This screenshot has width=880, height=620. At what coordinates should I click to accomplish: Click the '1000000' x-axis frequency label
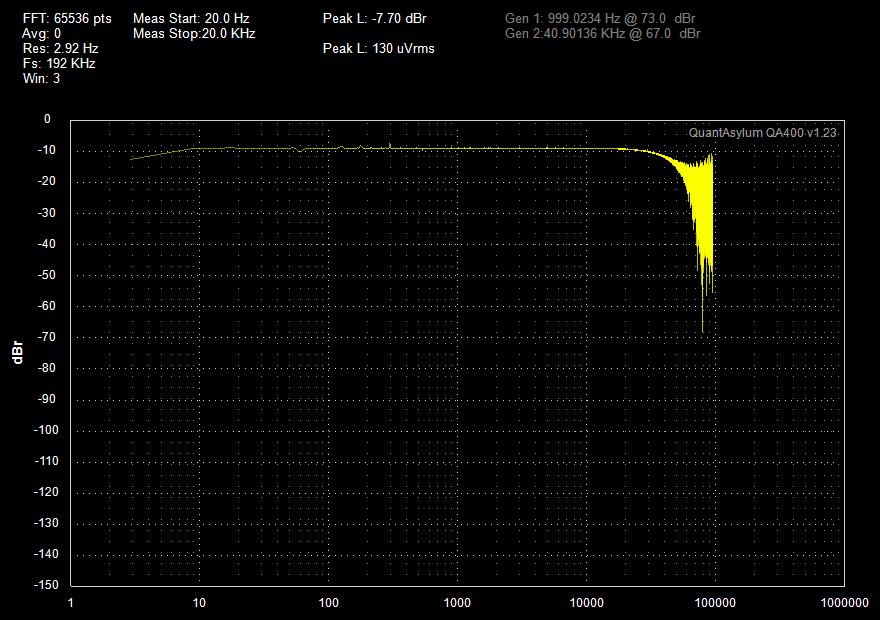click(844, 603)
